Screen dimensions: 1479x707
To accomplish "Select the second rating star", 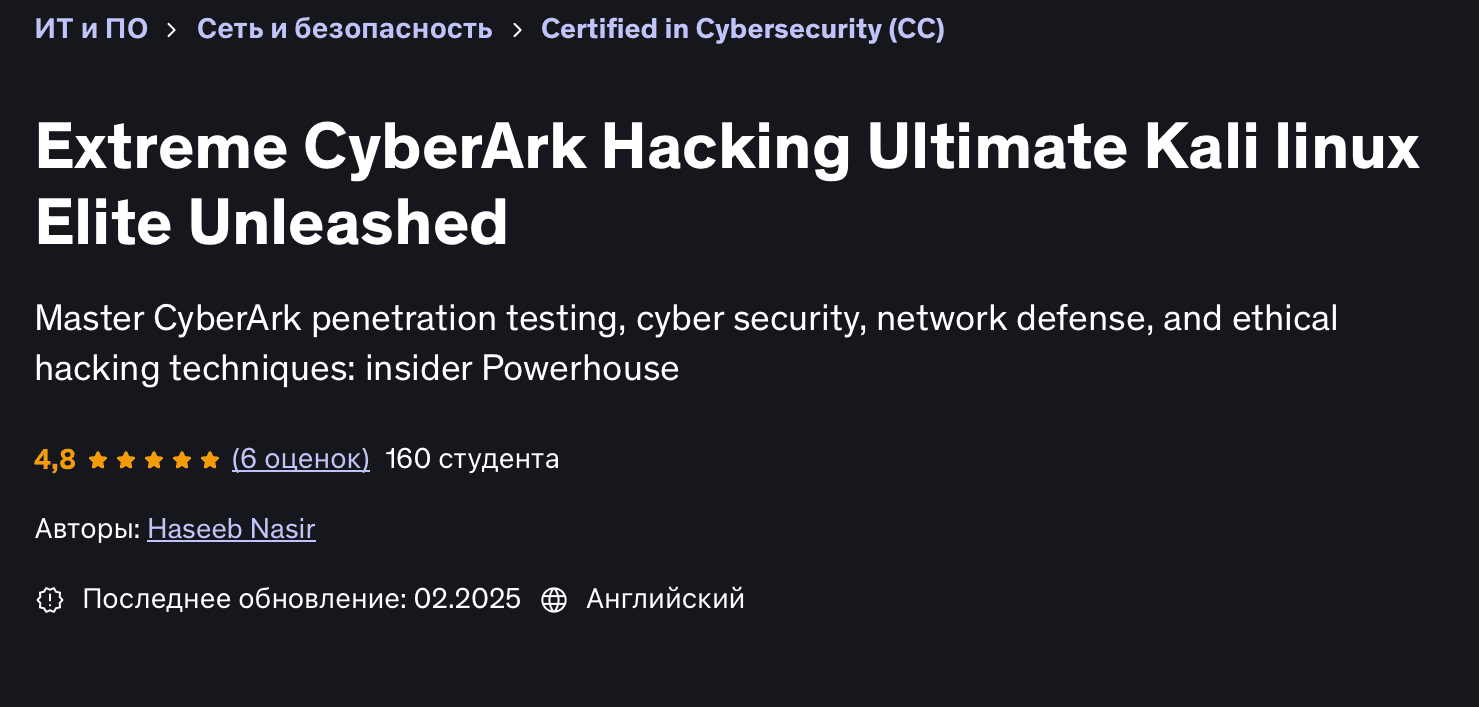I will (126, 459).
